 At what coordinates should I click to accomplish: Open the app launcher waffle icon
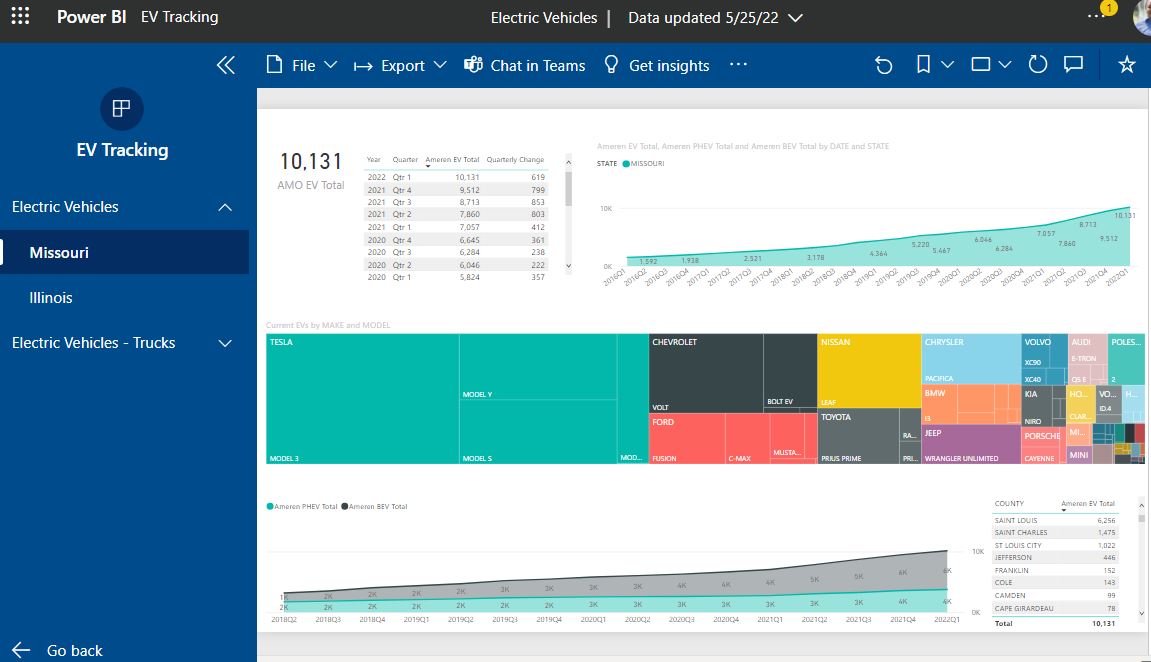pyautogui.click(x=20, y=17)
